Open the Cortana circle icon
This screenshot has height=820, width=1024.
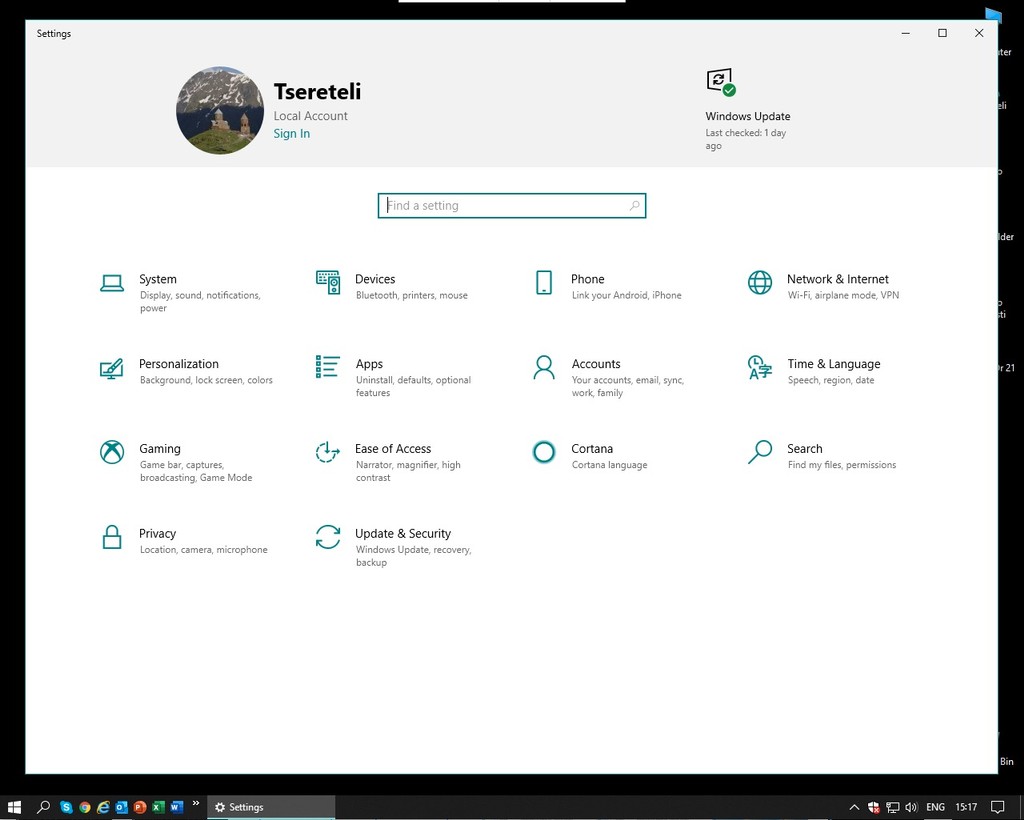click(544, 452)
